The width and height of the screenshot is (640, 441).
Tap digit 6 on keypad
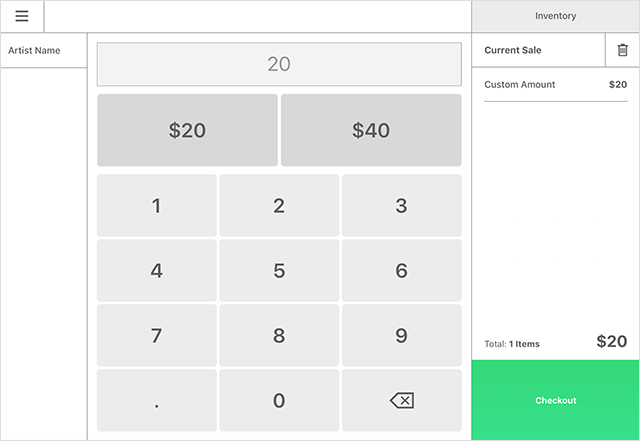[x=401, y=271]
